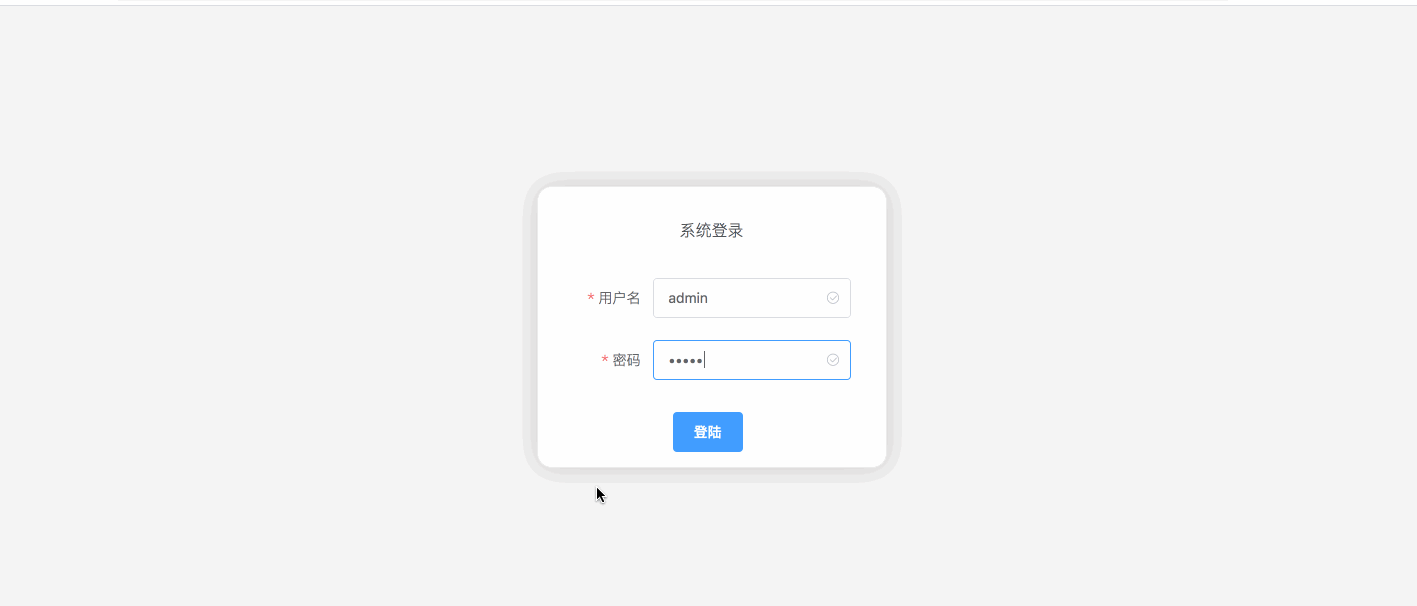The height and width of the screenshot is (606, 1417).
Task: Click the checkmark icon in the 密码 field
Action: pyautogui.click(x=832, y=360)
